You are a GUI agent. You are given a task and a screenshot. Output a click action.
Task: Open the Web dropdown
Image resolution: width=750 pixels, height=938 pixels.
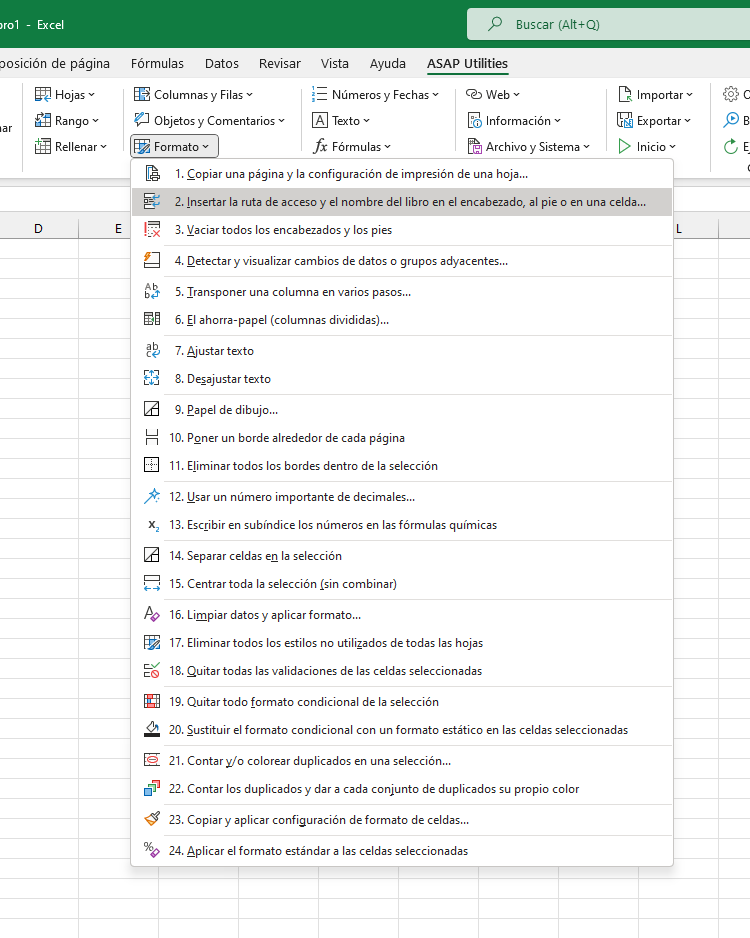(493, 95)
